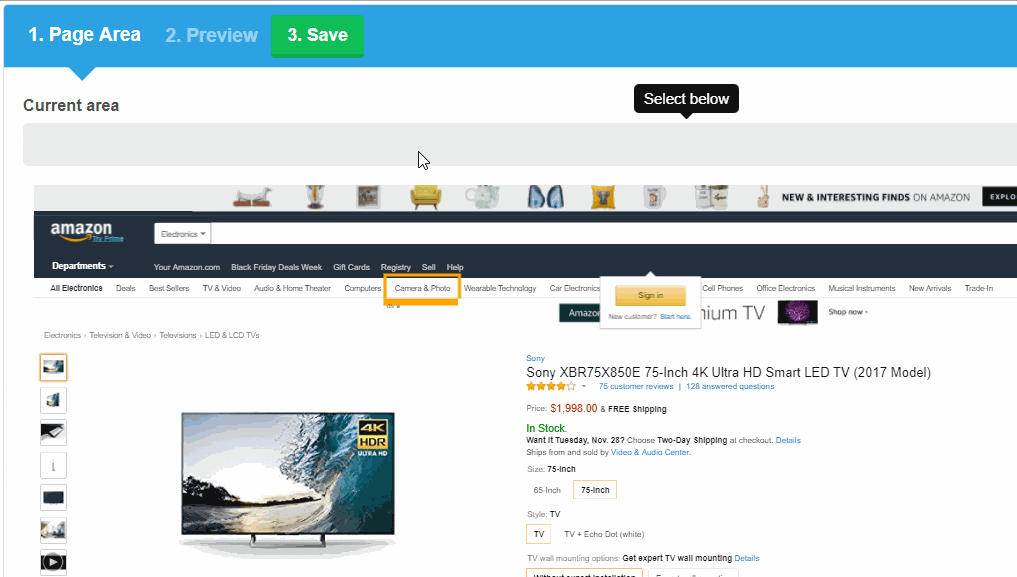1017x577 pixels.
Task: Select Camera & Photo in the navigation bar
Action: click(421, 288)
